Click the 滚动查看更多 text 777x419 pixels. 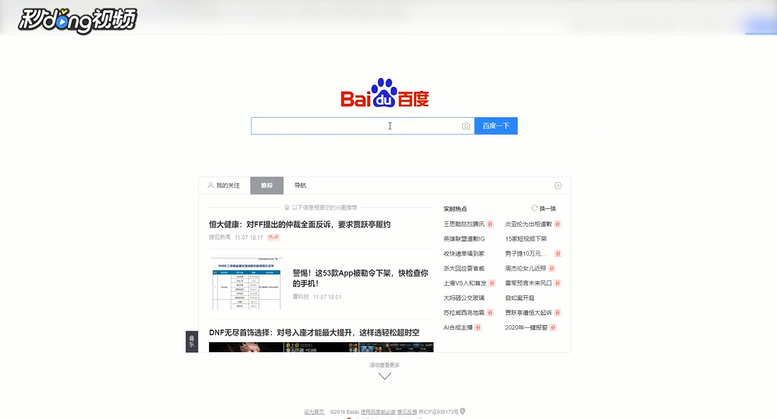coord(385,365)
